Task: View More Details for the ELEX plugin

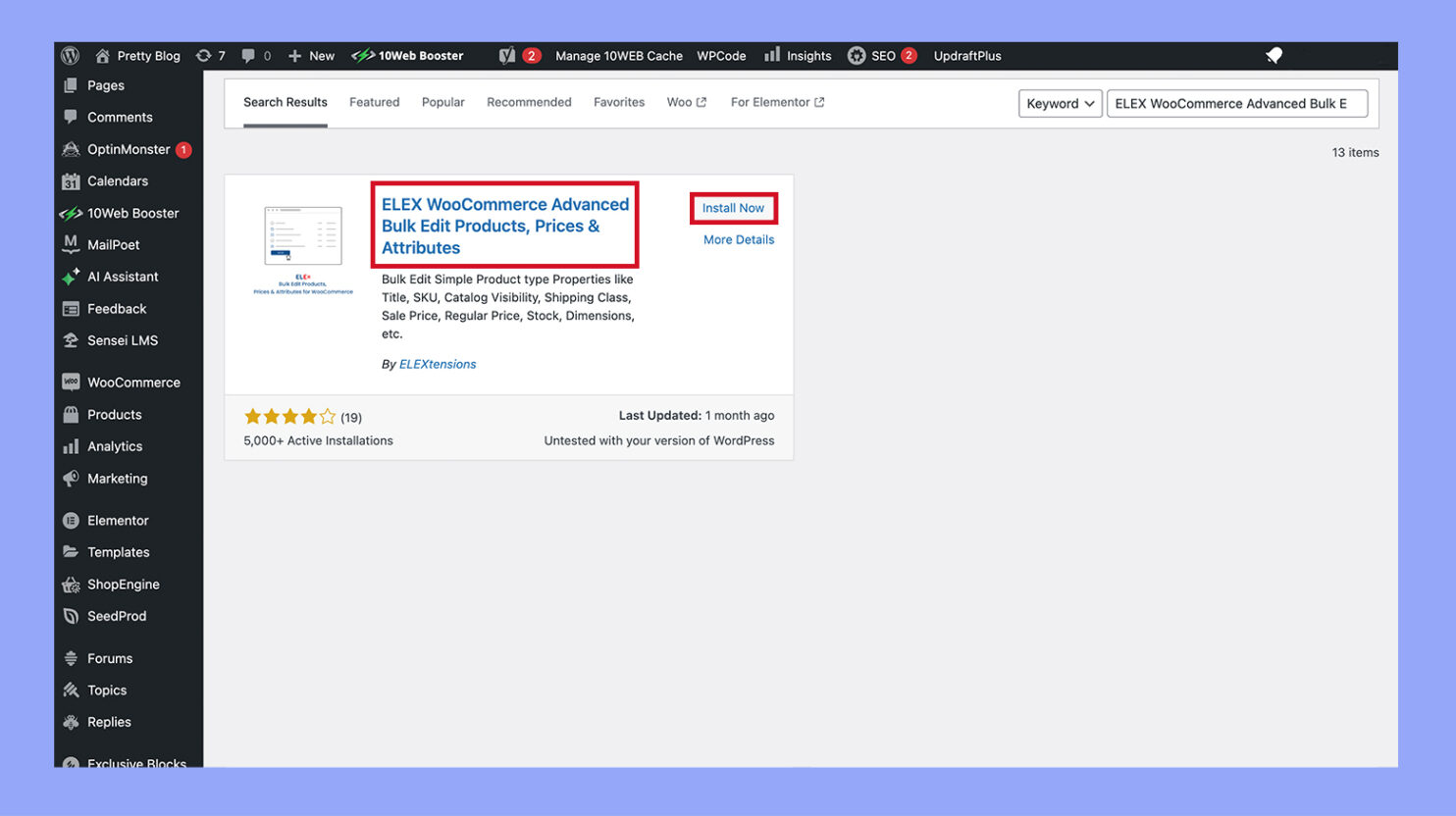Action: tap(737, 239)
